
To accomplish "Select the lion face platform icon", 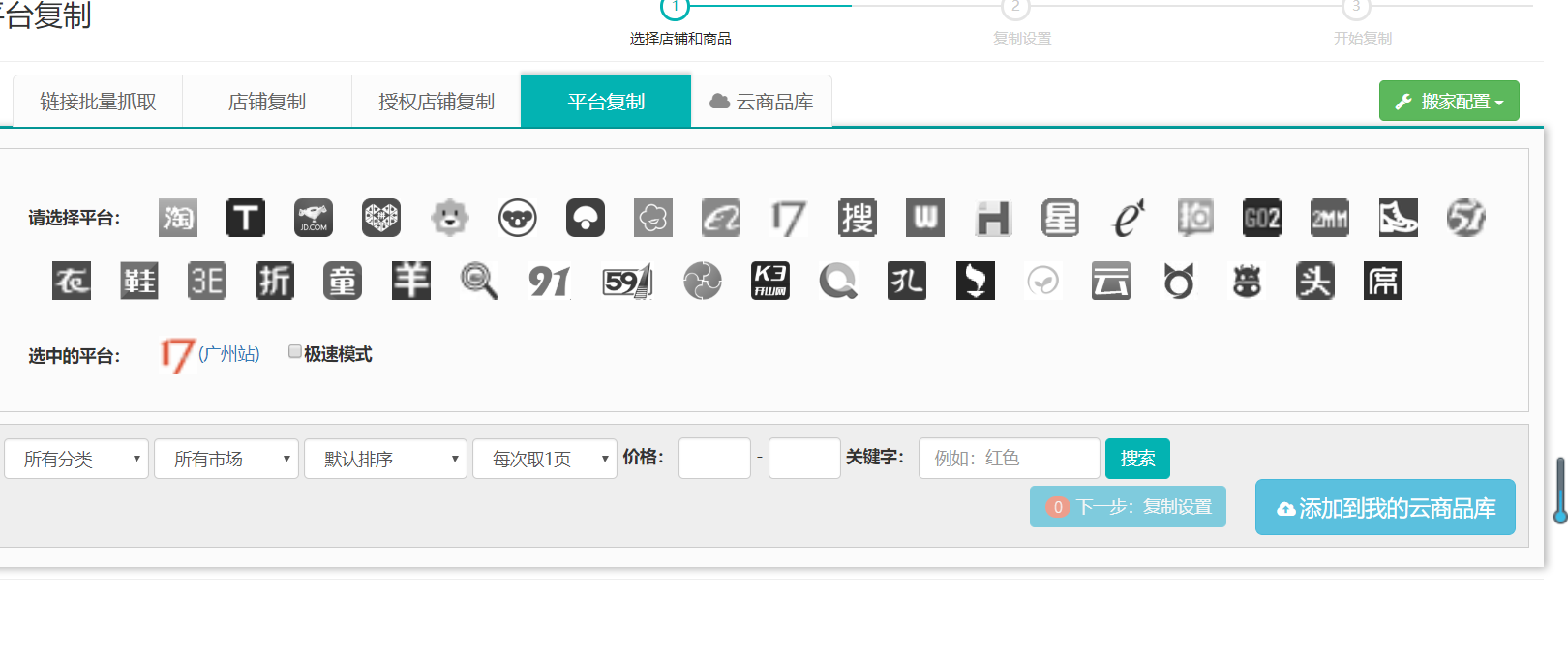I will click(x=450, y=218).
